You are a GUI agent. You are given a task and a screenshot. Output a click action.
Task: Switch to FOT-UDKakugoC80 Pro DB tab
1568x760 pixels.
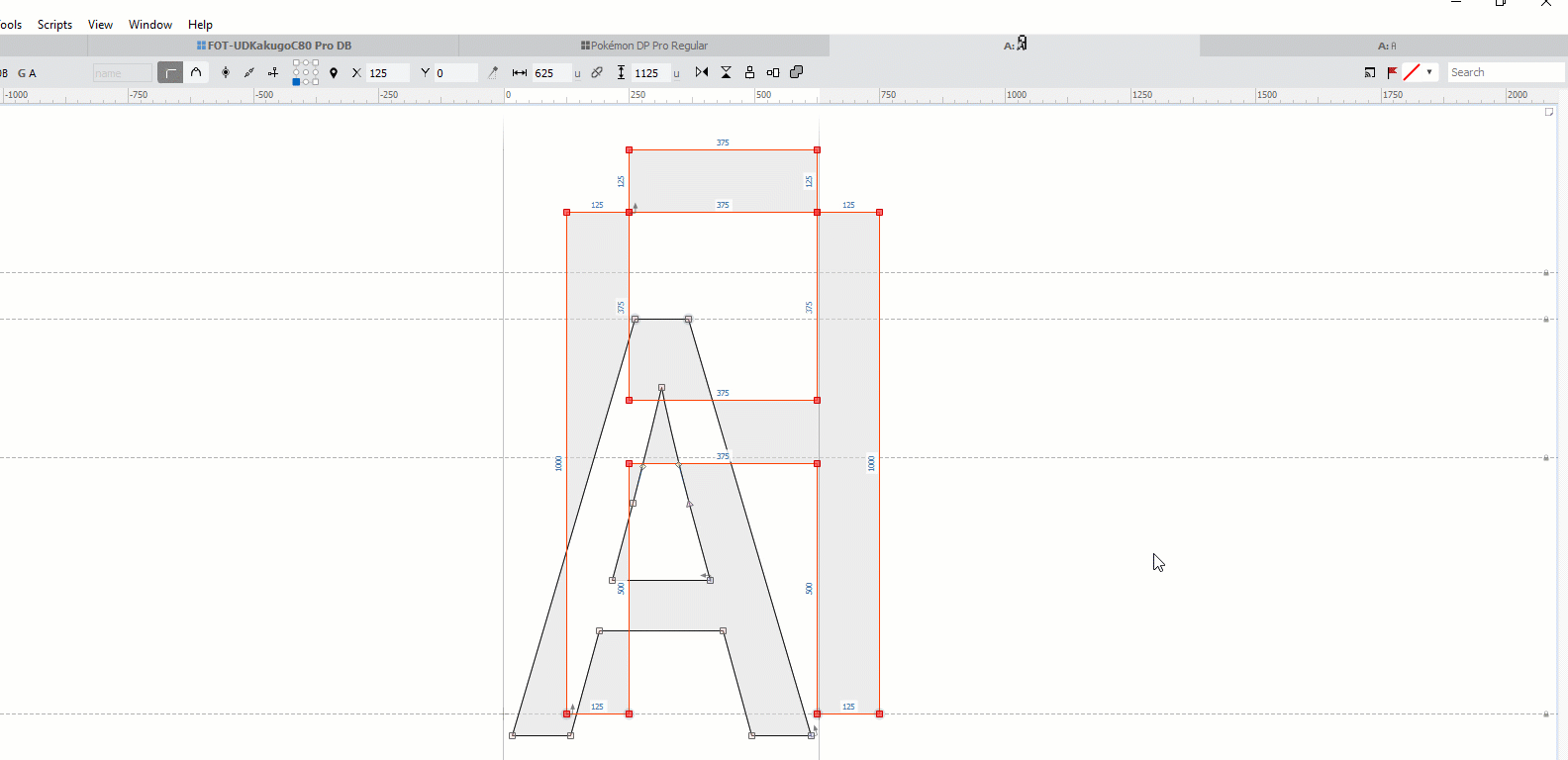point(273,46)
